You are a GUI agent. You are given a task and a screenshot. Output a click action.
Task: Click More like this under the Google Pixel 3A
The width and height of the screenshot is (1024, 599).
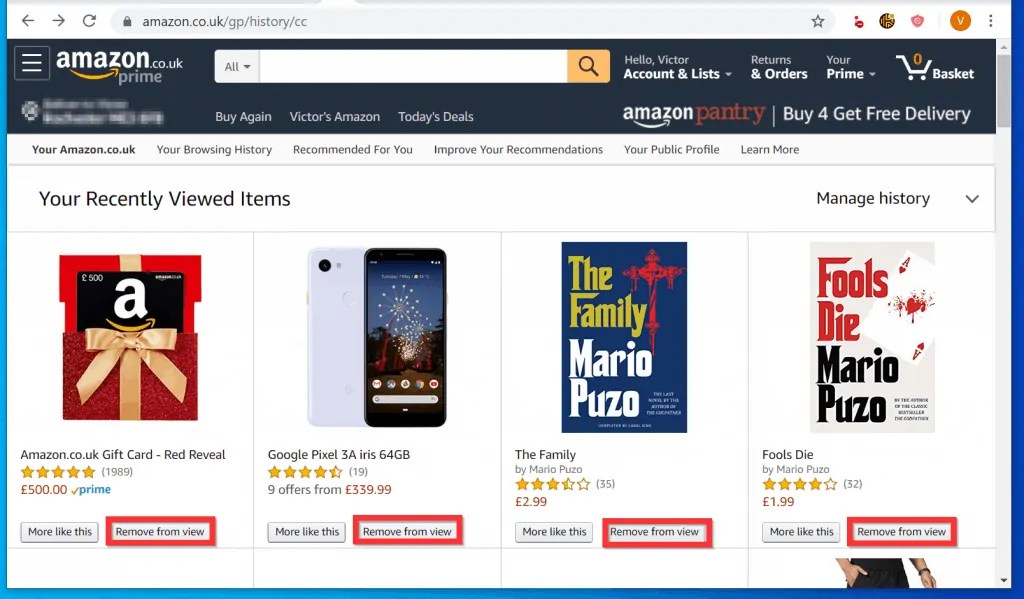(x=306, y=532)
